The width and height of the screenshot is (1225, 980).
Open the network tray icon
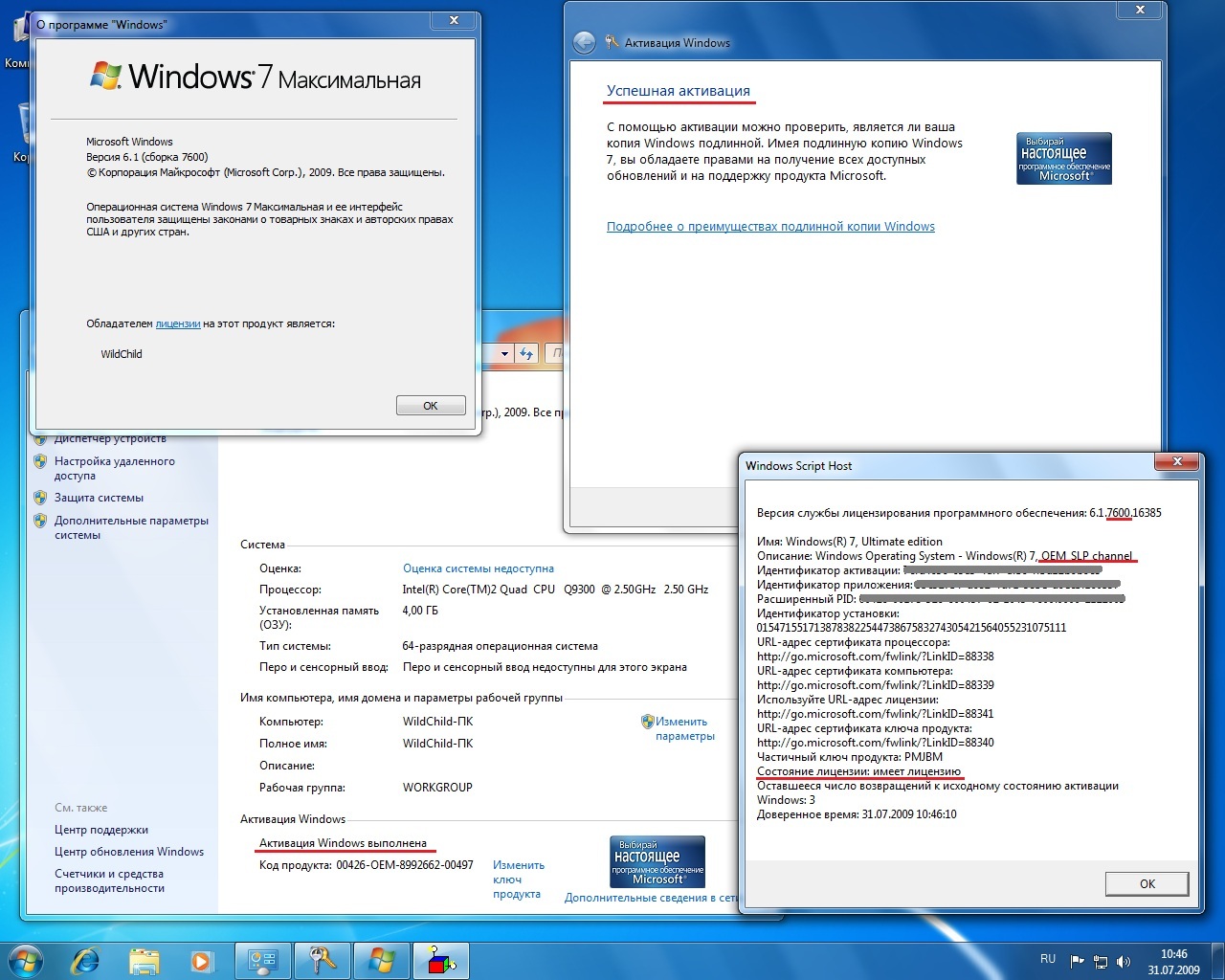pos(1101,961)
